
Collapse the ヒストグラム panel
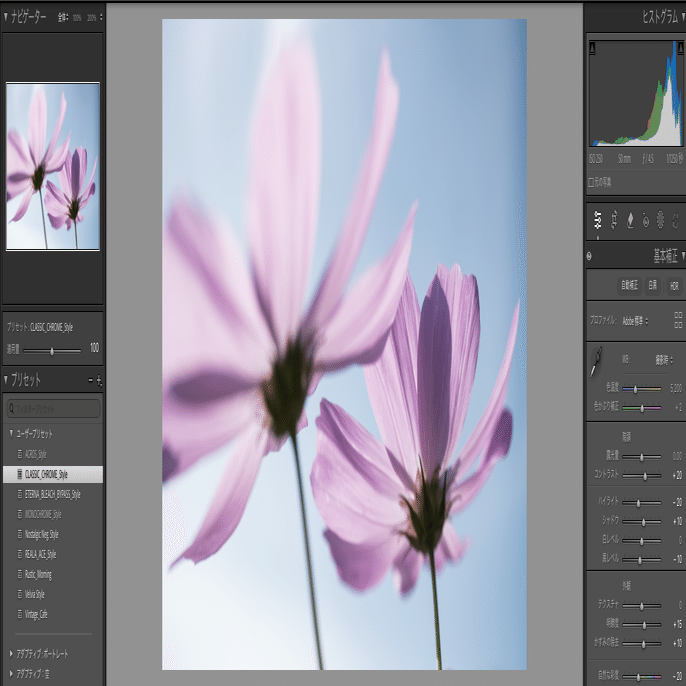pyautogui.click(x=683, y=17)
